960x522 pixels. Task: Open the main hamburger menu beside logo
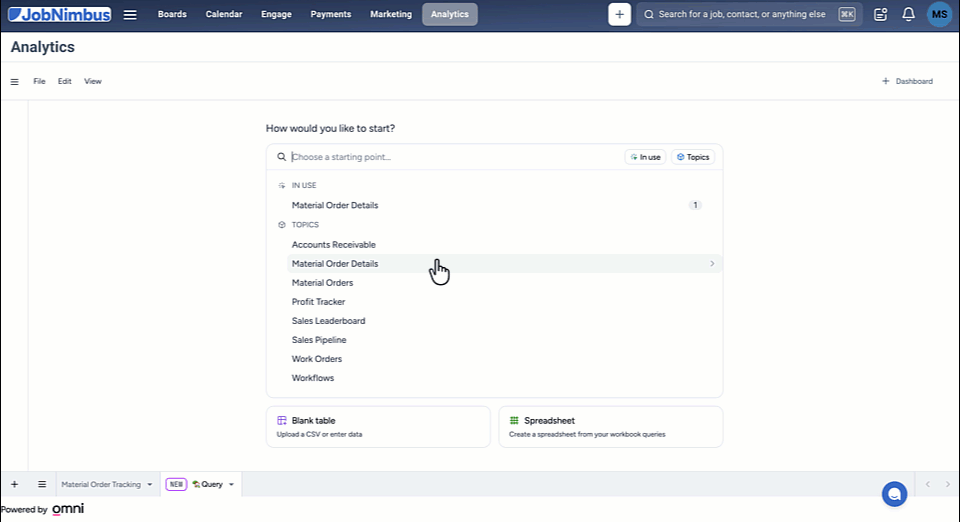[130, 14]
